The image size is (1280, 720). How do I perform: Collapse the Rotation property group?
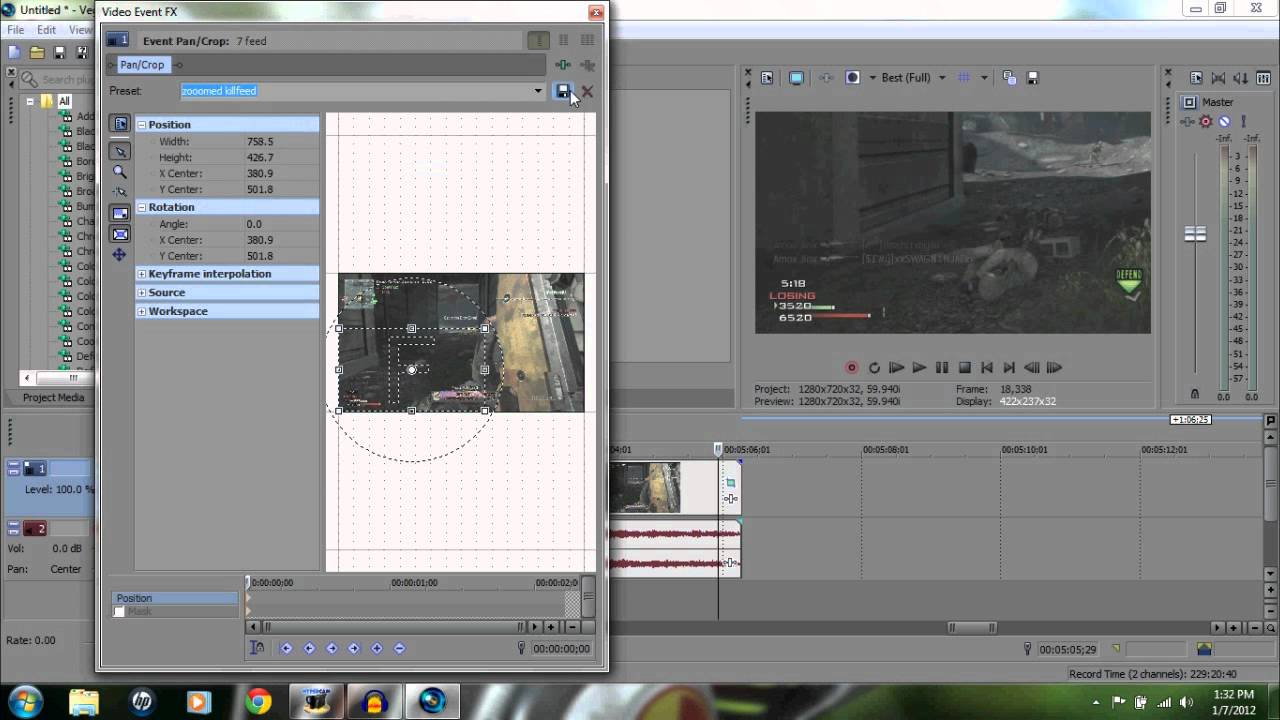(x=142, y=208)
